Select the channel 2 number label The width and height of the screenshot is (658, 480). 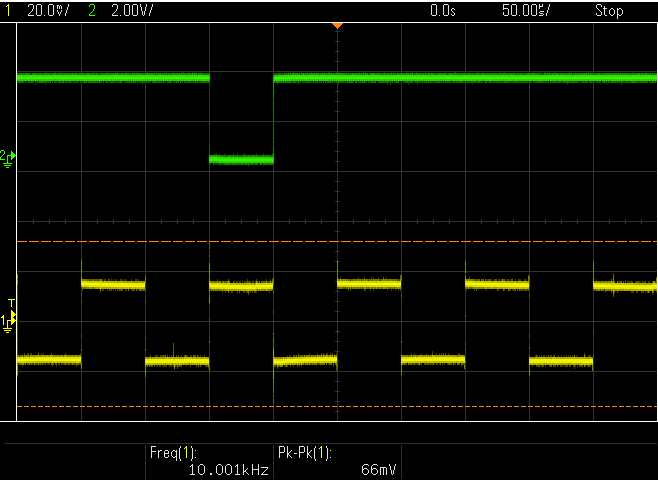(x=92, y=10)
